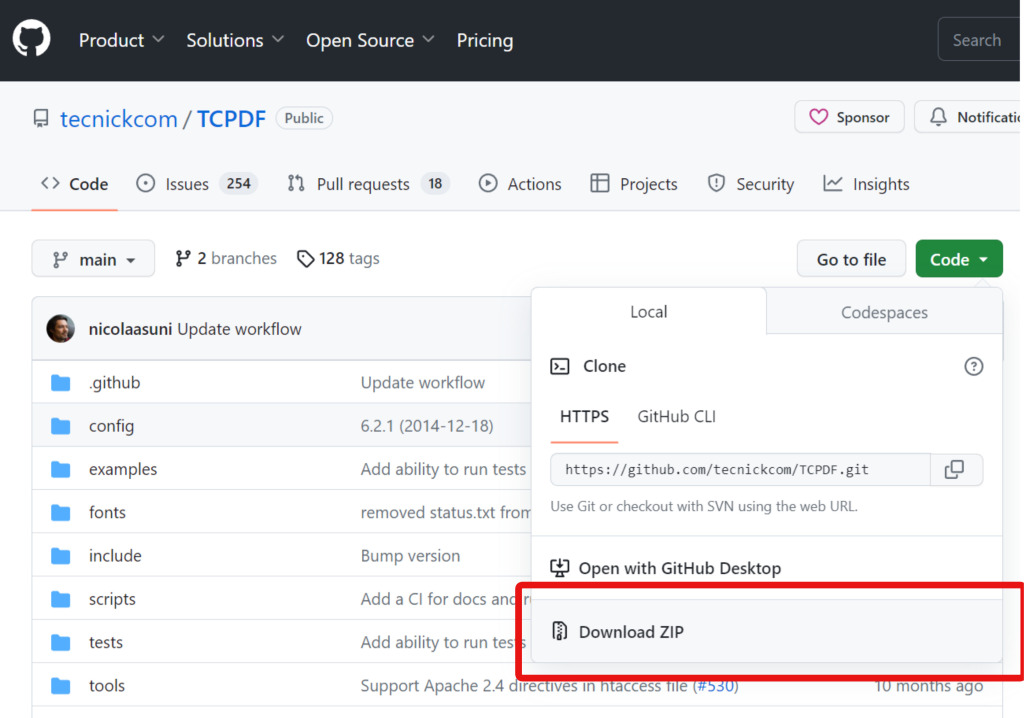Click the Download ZIP file icon

coord(560,631)
